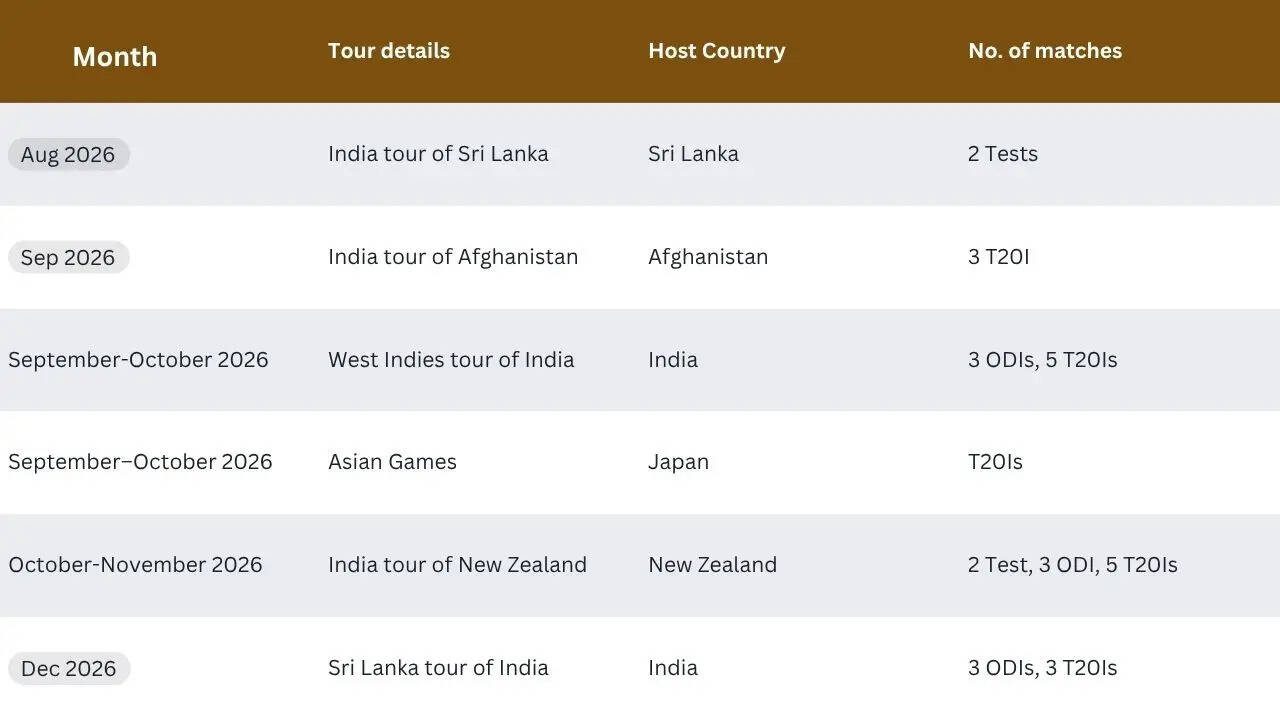This screenshot has height=720, width=1280.
Task: Select India tour of Afghanistan text
Action: 453,256
